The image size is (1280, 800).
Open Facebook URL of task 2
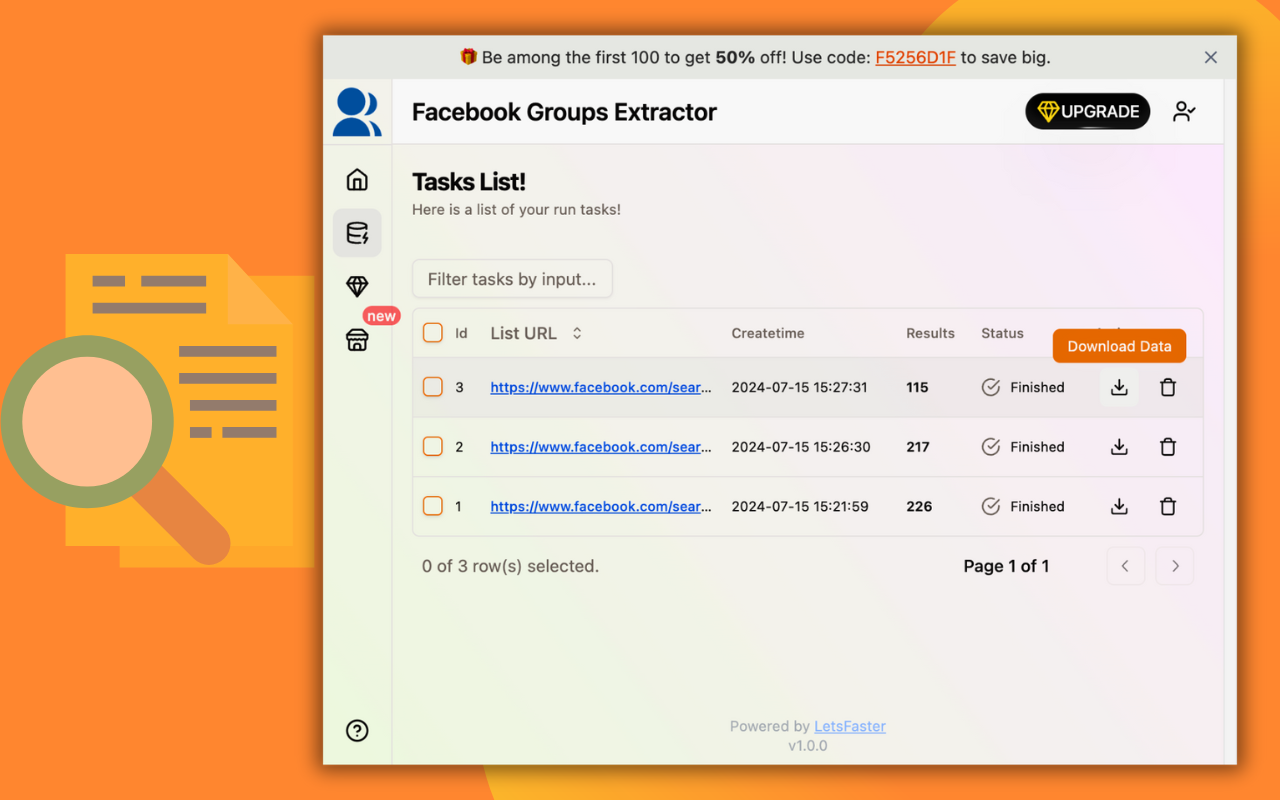point(601,447)
